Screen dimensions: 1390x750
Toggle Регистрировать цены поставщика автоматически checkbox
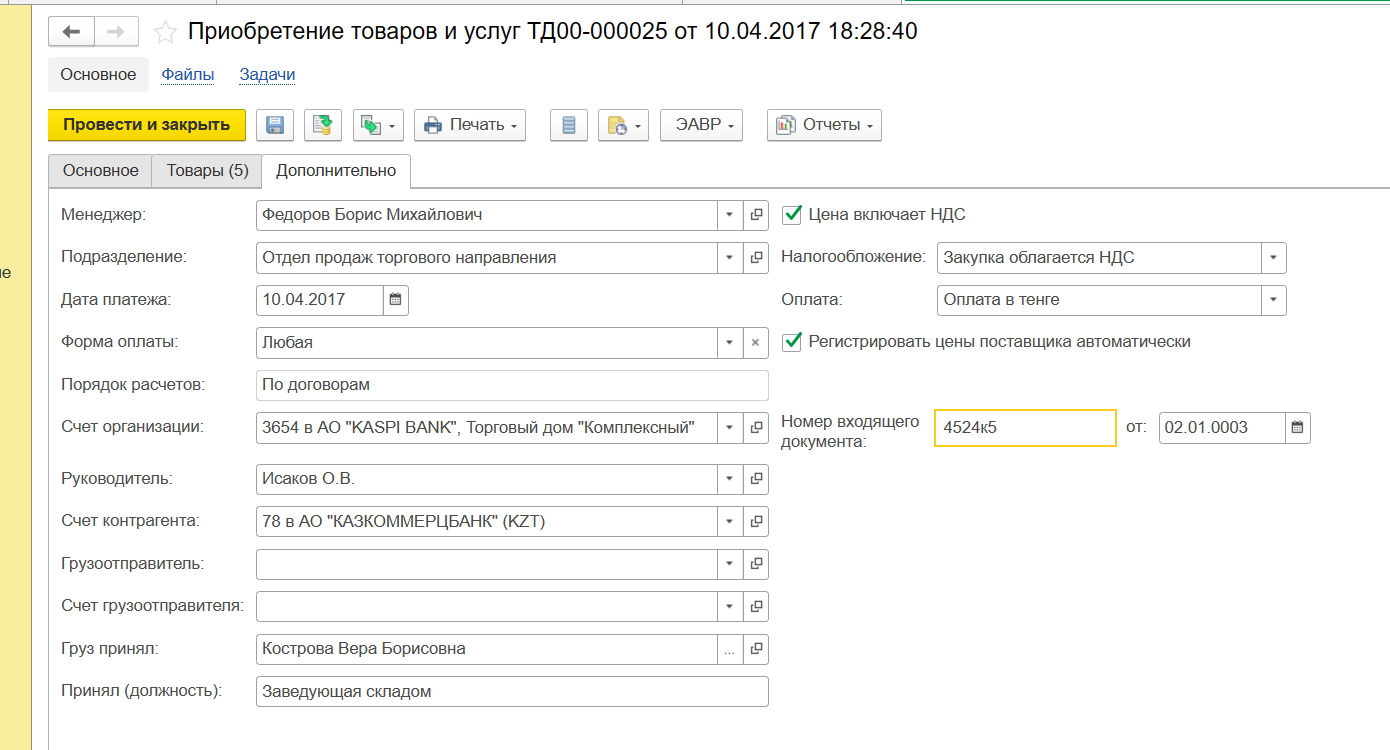coord(792,342)
